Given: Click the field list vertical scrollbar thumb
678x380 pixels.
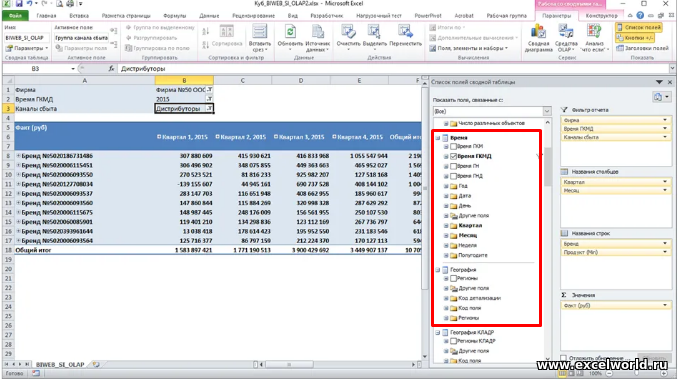Looking at the screenshot, I should click(547, 166).
